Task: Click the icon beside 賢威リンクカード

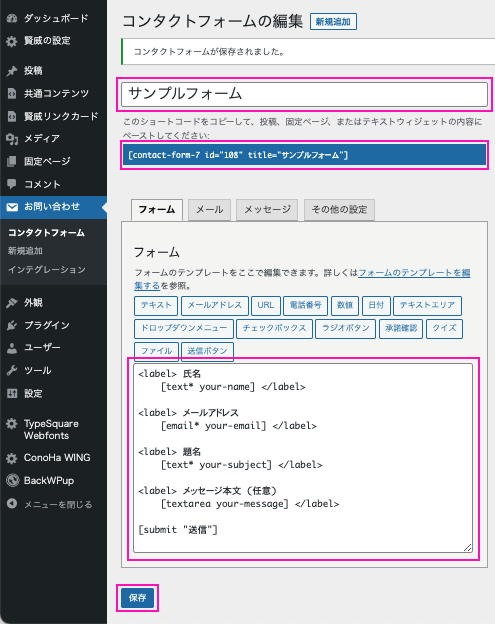Action: pos(12,116)
